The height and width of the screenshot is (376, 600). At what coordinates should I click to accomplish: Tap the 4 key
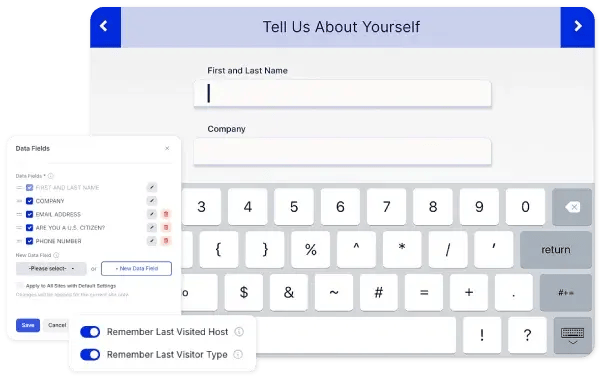[248, 207]
